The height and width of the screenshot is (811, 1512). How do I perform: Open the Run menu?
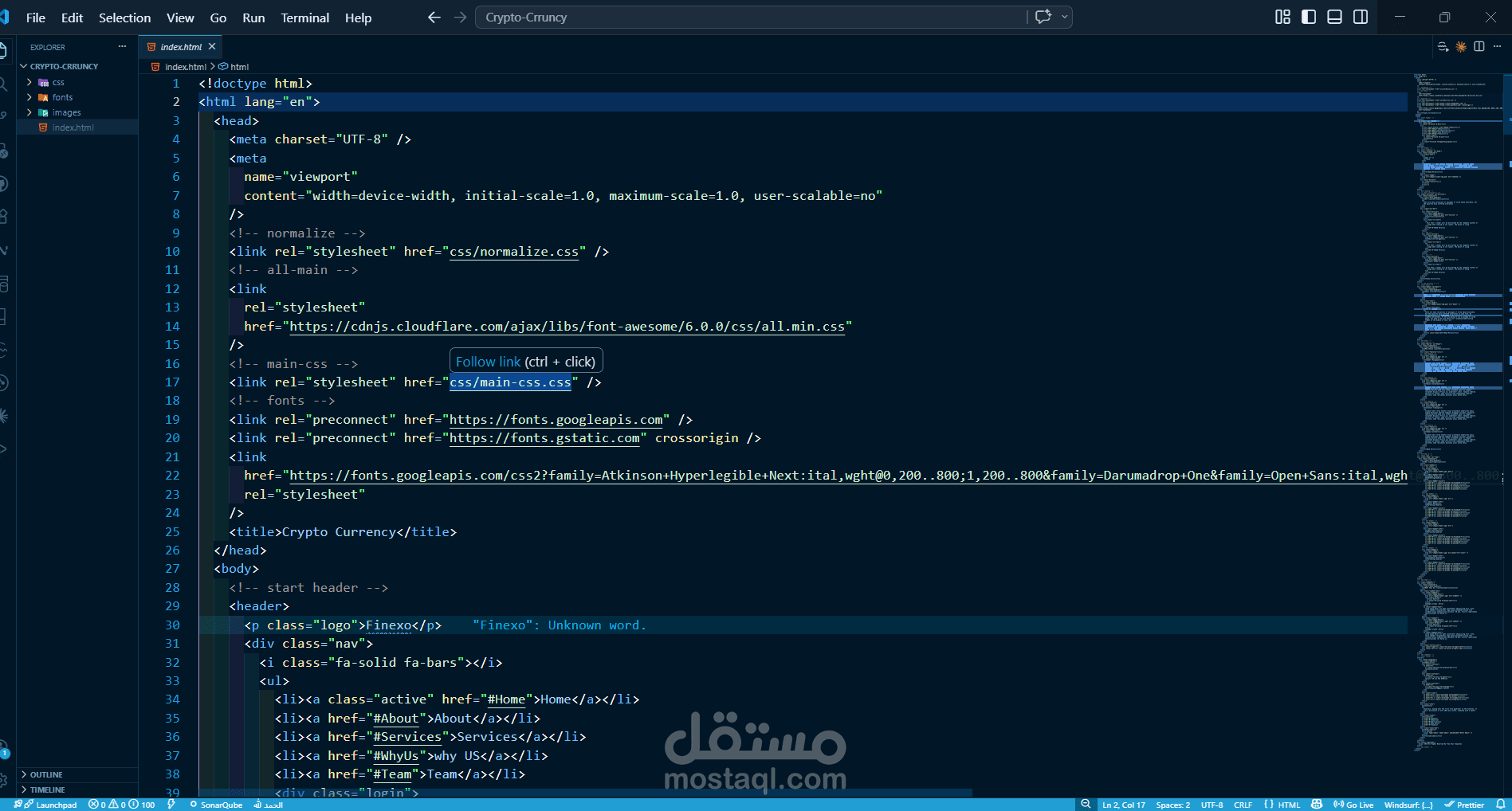click(x=253, y=18)
